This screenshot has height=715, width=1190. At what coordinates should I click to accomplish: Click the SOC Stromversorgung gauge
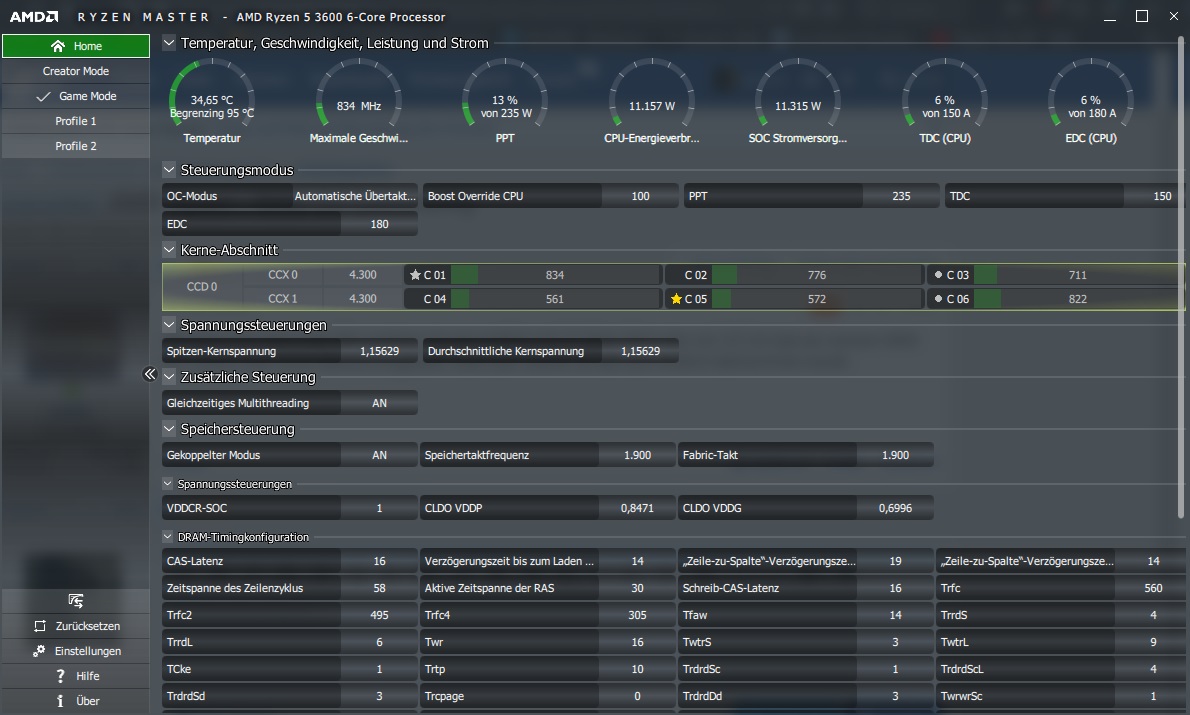point(798,102)
